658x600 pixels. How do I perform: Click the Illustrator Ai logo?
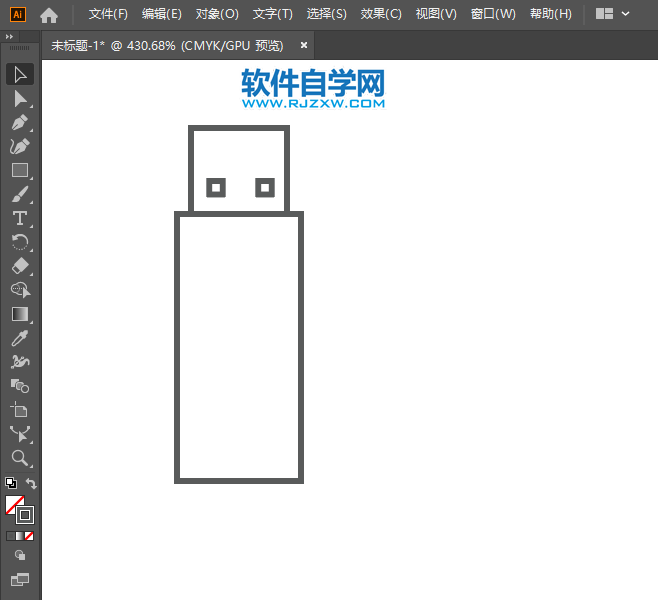[x=17, y=14]
